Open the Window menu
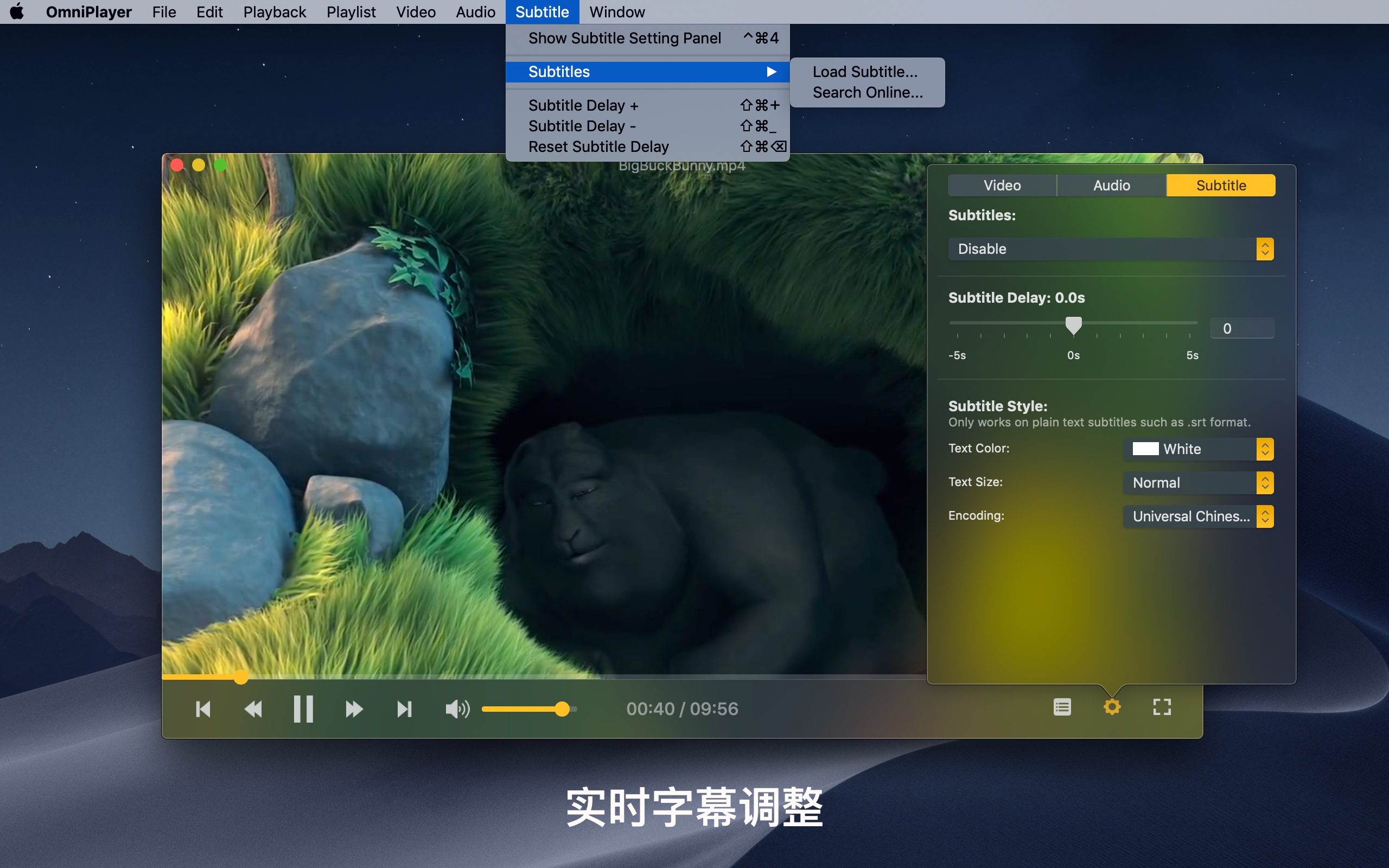Image resolution: width=1389 pixels, height=868 pixels. 617,11
